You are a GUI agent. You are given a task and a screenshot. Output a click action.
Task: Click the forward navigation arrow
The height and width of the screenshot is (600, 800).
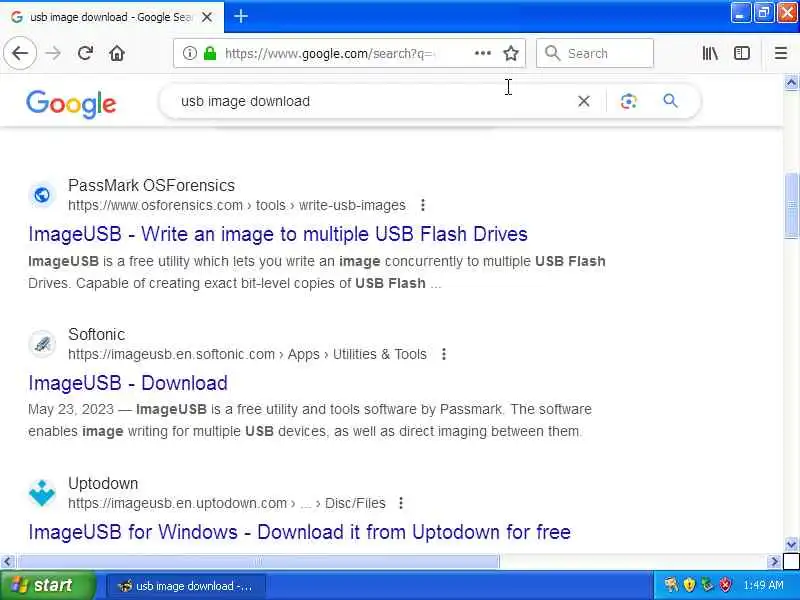pos(53,53)
